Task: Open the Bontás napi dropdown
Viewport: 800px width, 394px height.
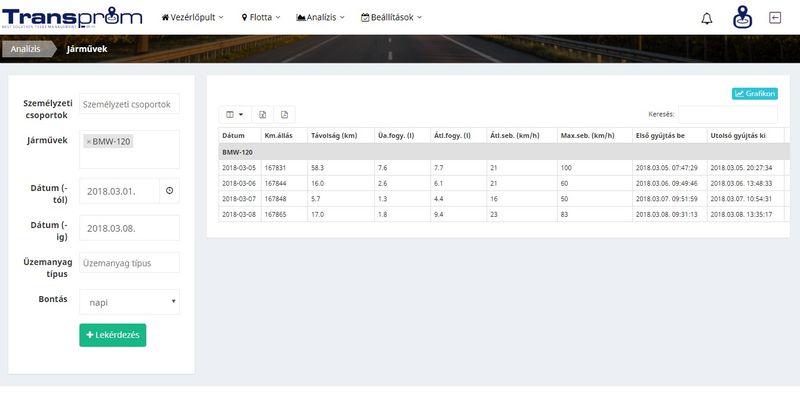Action: point(130,302)
